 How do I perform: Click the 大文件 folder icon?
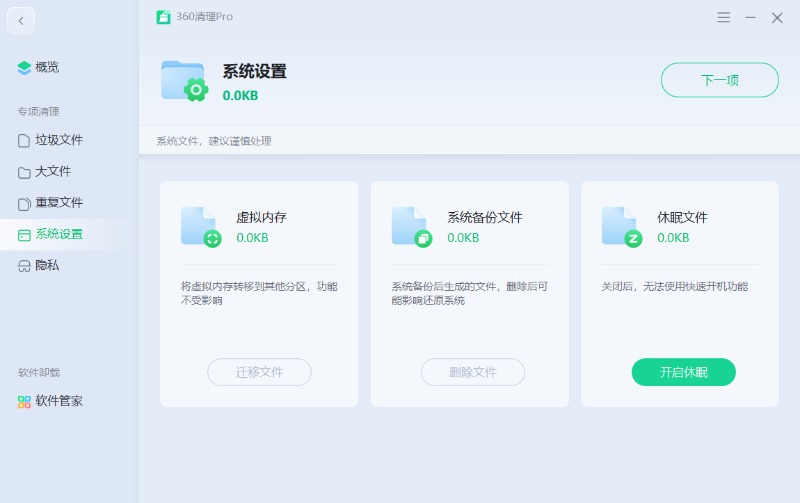(24, 172)
